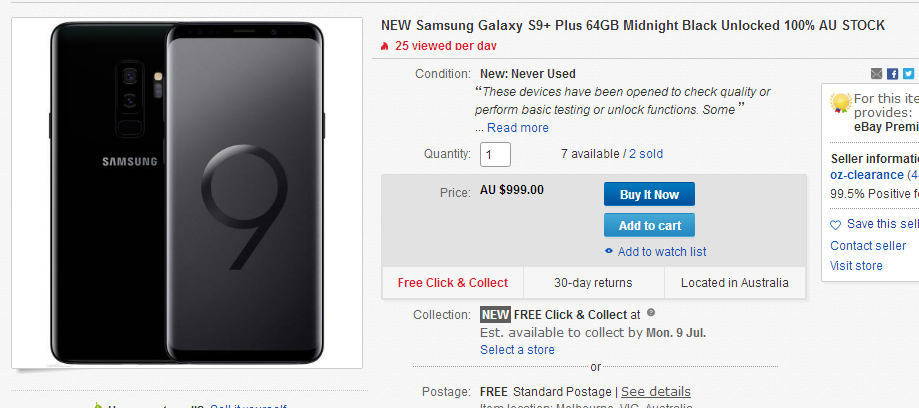Click Add to watch list link
Viewport: 919px width, 408px height.
[662, 251]
